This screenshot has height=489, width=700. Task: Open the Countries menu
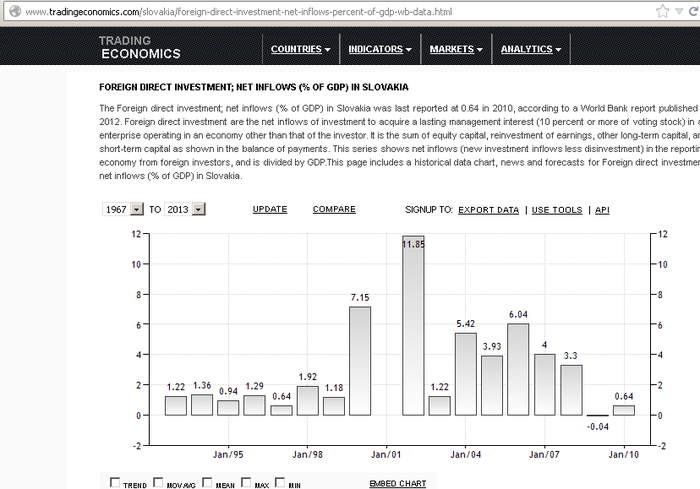[300, 49]
